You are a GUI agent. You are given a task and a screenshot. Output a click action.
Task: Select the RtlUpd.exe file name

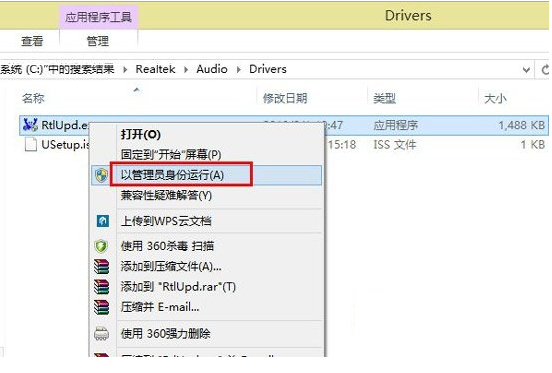pos(65,125)
